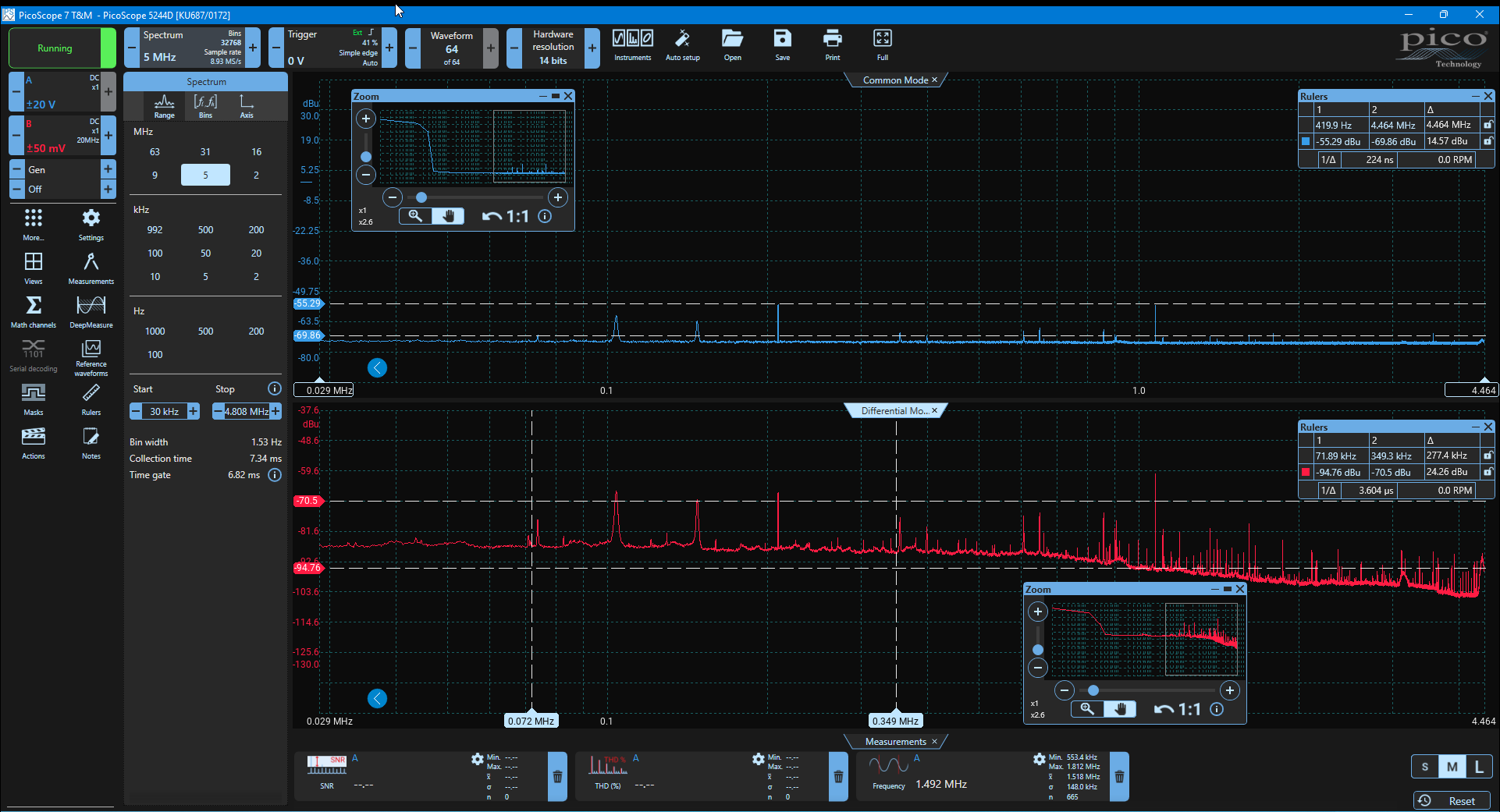Screen dimensions: 1500x812
Task: Open the Trigger settings panel
Action: [x=332, y=48]
